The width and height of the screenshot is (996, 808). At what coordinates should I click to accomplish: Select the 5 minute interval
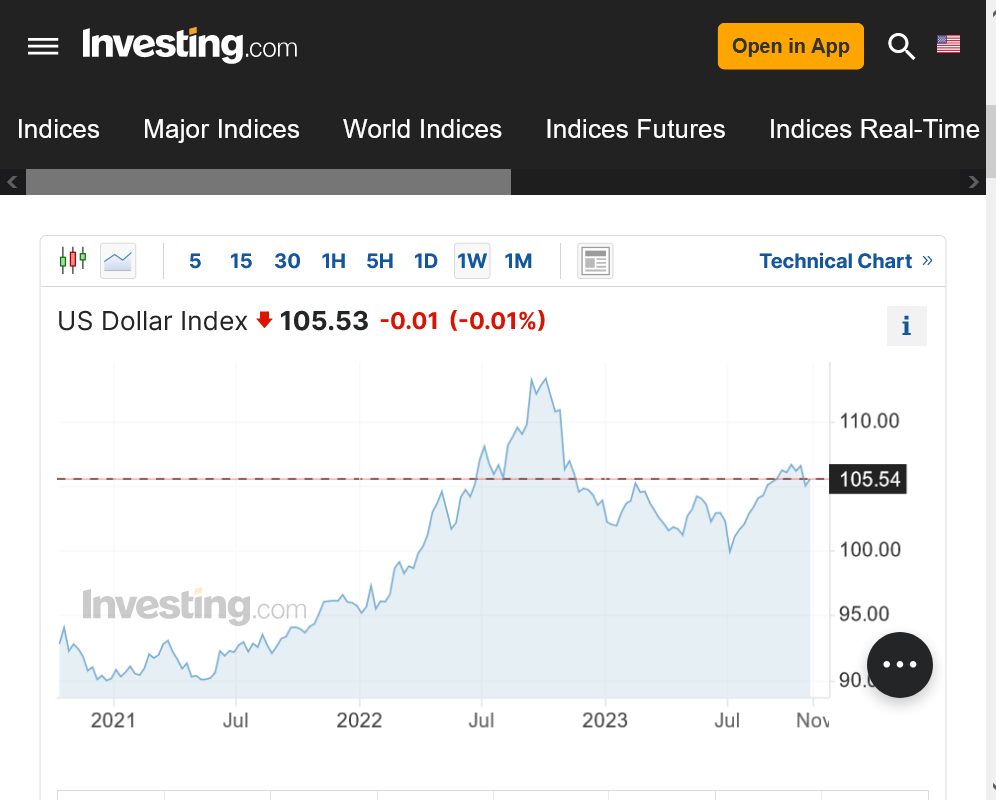click(195, 261)
